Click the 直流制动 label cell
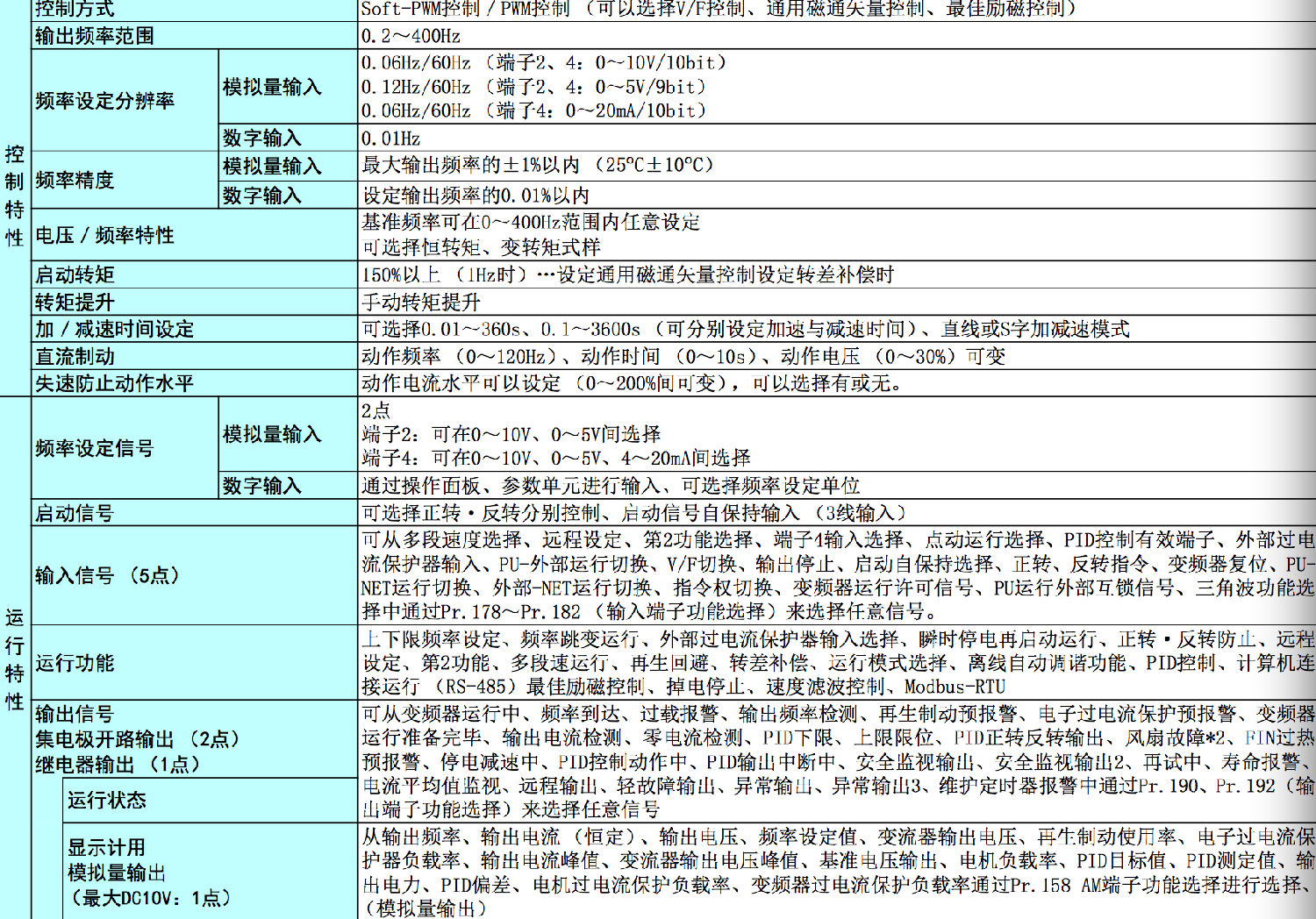1316x919 pixels. 194,356
